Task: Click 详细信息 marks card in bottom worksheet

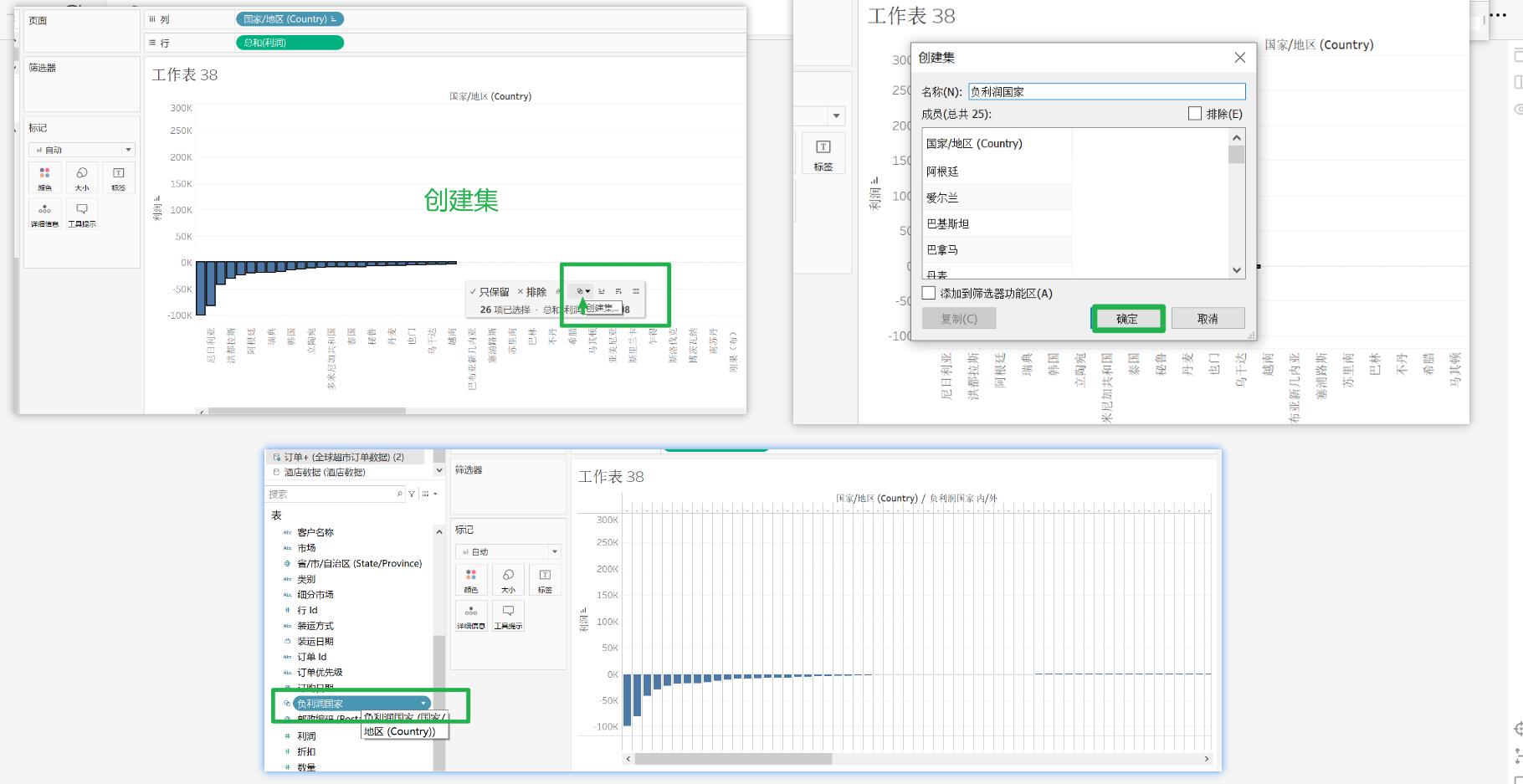Action: (471, 616)
